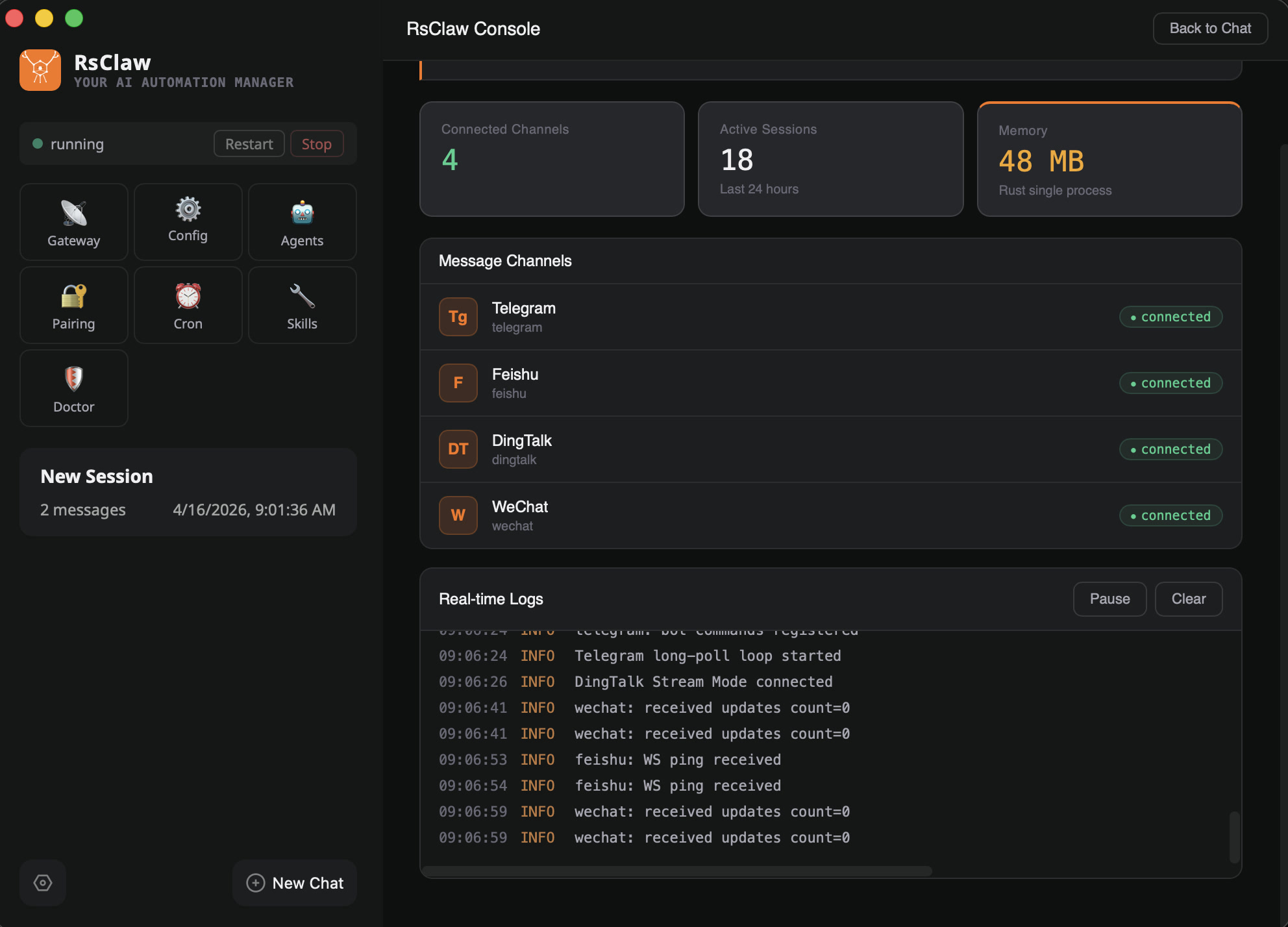Toggle the WeChat connected status badge

[x=1170, y=515]
